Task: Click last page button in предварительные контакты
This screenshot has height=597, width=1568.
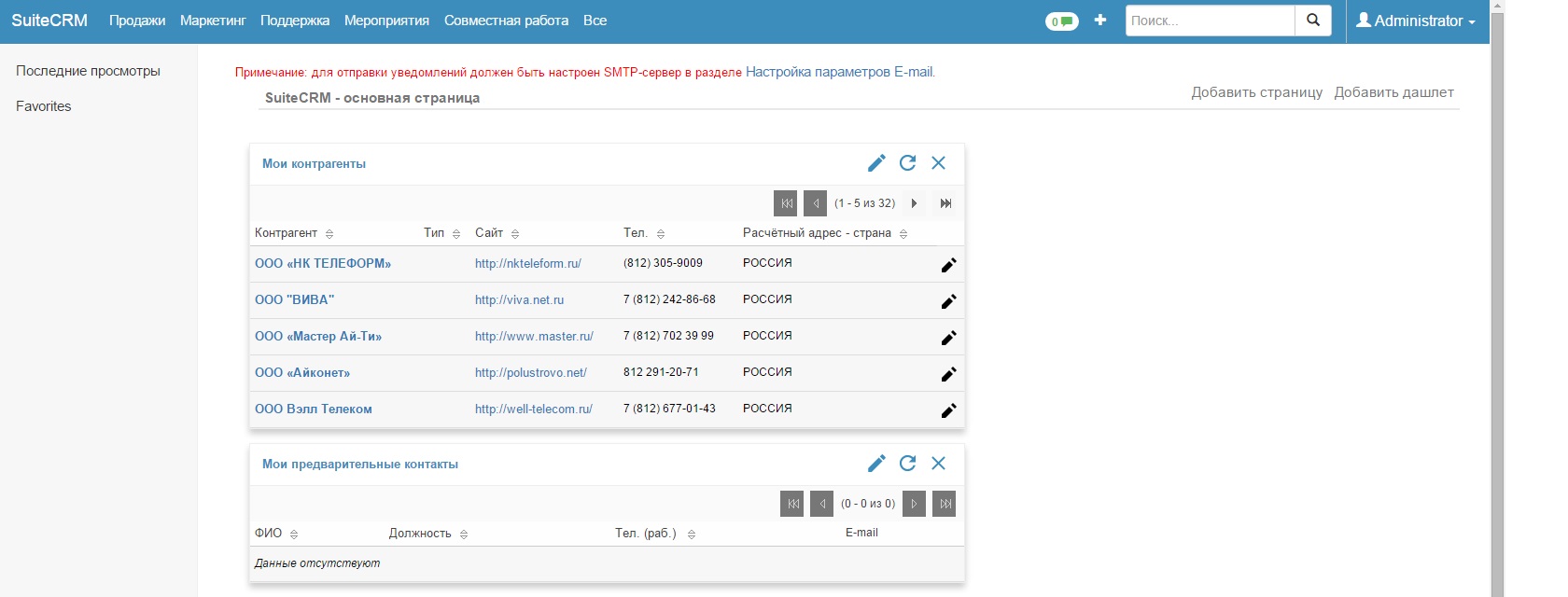Action: point(945,504)
